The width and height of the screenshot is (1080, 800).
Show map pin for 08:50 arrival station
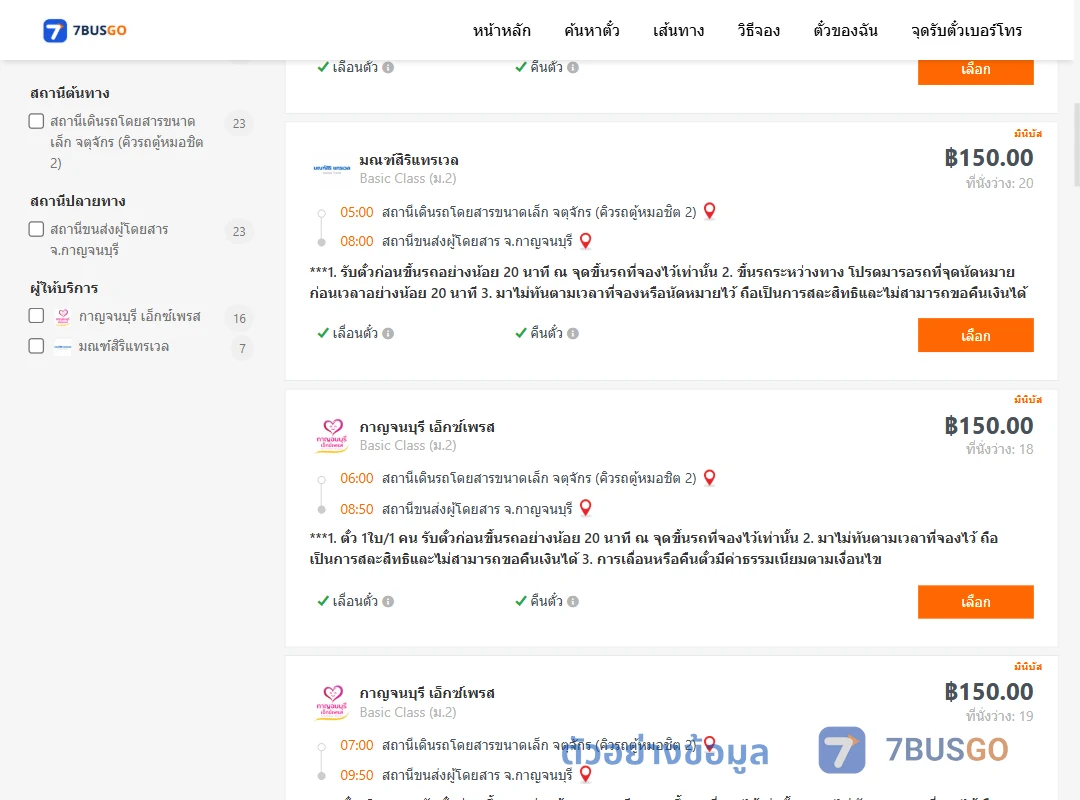coord(585,508)
